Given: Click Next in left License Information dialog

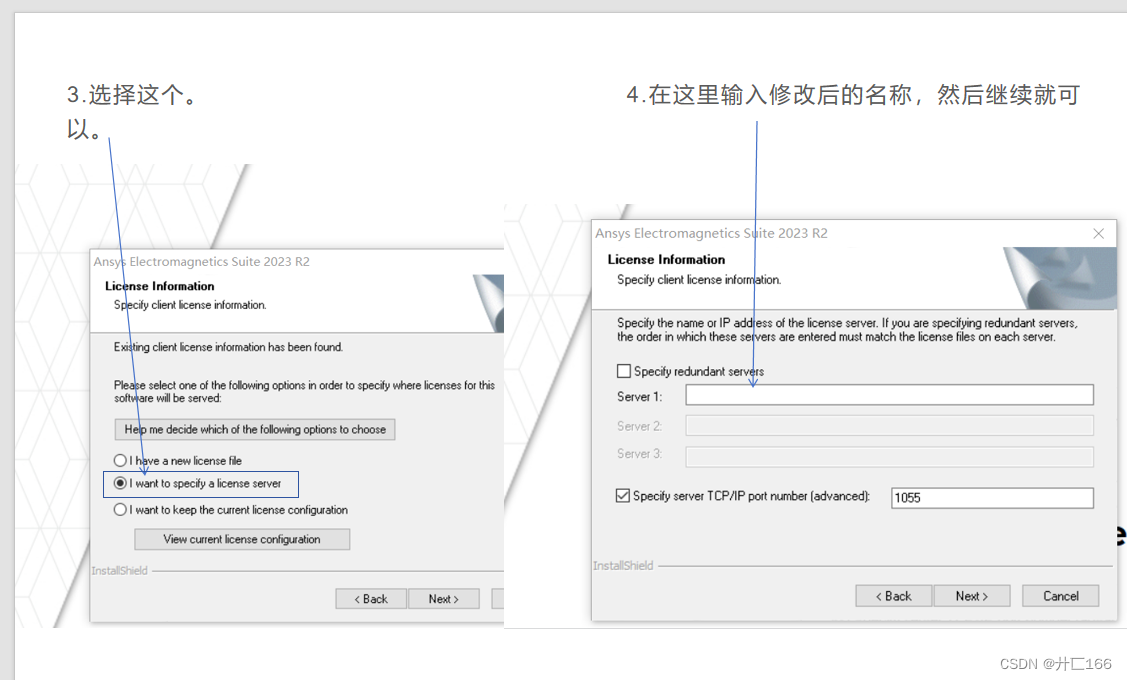Looking at the screenshot, I should [443, 599].
